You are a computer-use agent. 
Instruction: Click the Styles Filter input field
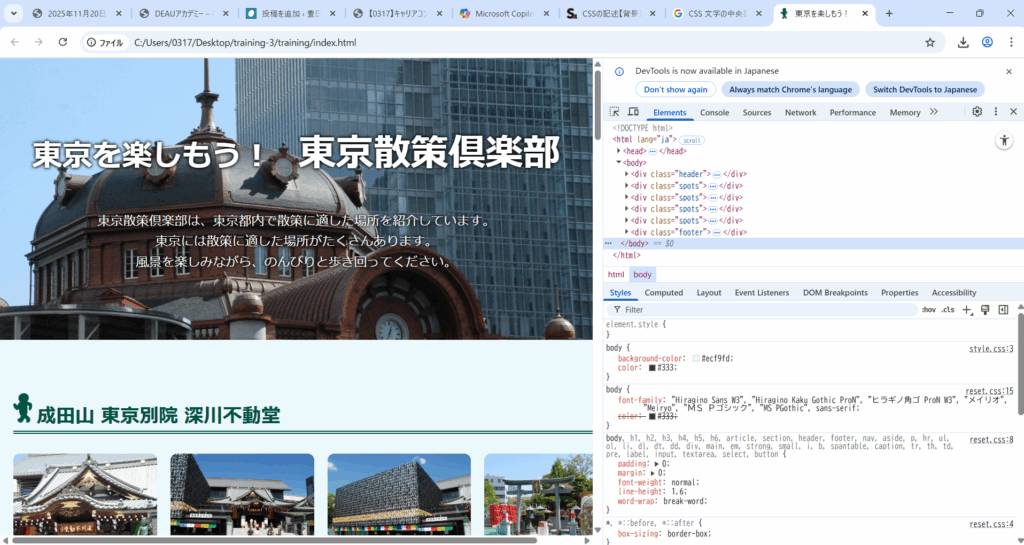[760, 310]
